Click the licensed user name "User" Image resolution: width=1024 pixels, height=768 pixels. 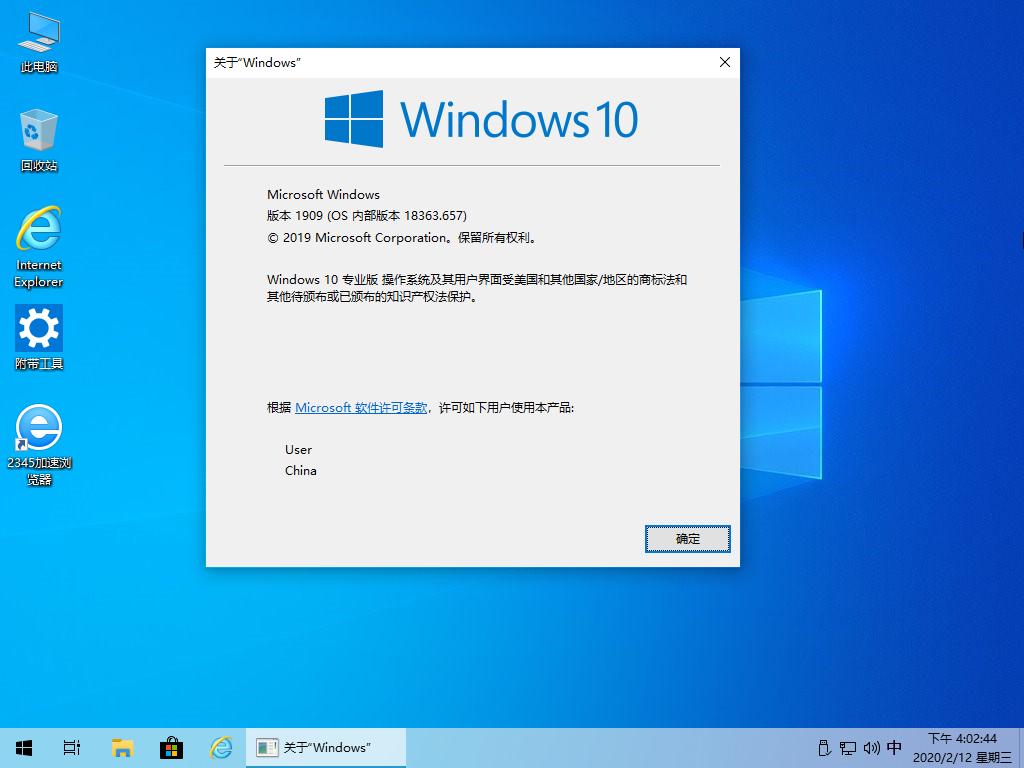tap(298, 449)
